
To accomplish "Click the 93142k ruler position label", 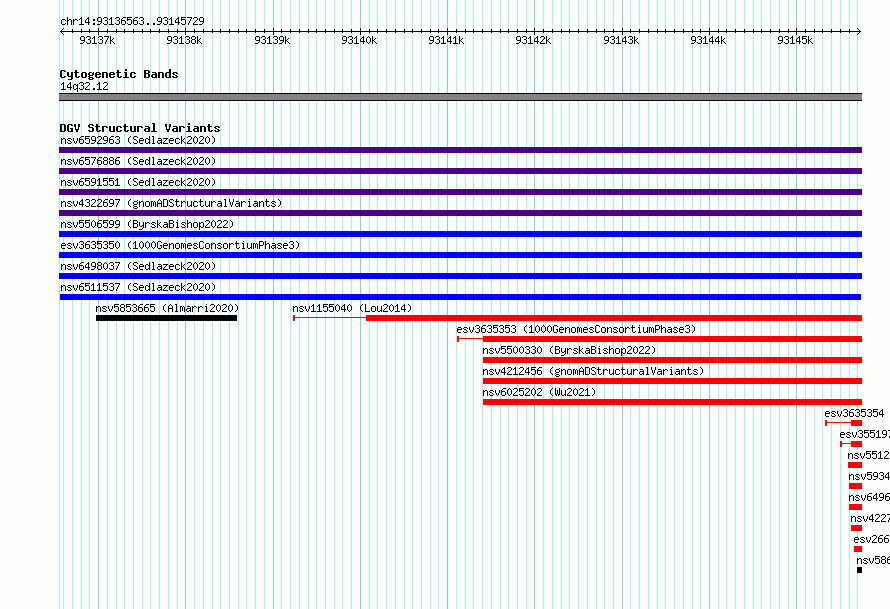I will (533, 40).
